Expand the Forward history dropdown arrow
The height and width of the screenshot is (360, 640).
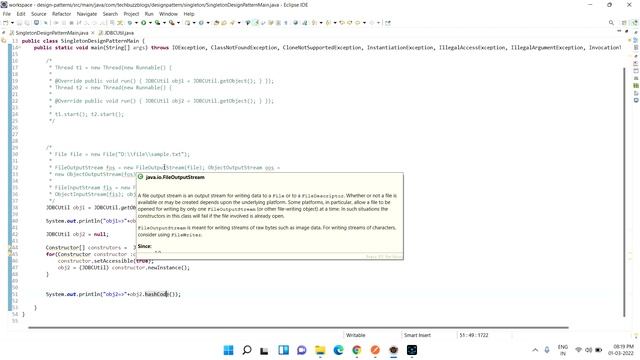pyautogui.click(x=378, y=23)
